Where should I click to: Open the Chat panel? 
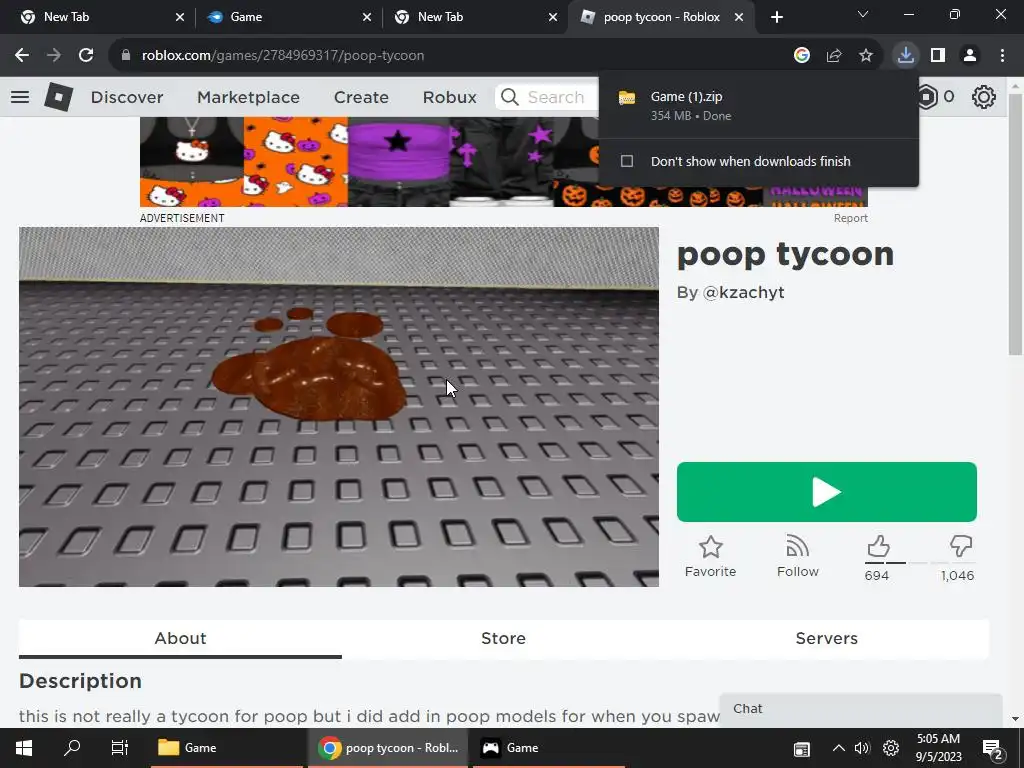click(861, 709)
